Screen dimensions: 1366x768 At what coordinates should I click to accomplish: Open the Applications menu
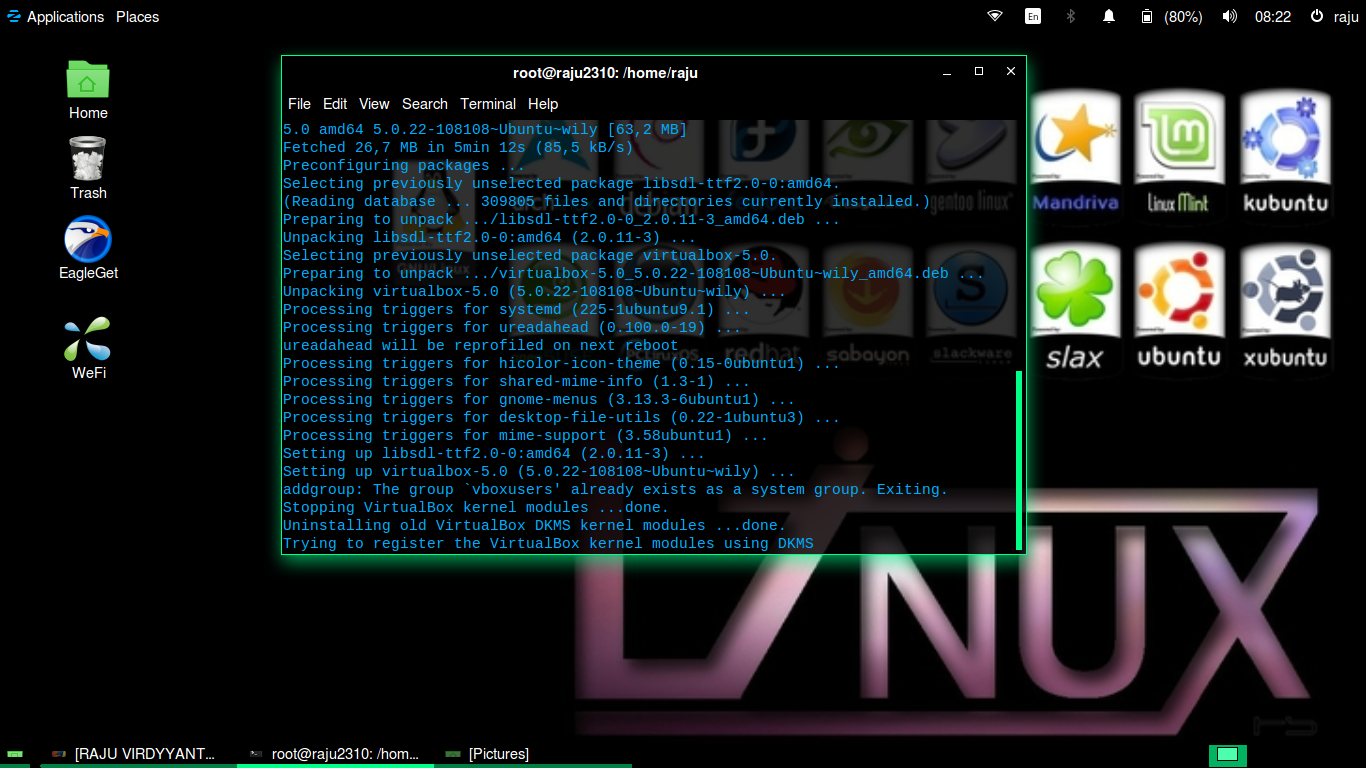tap(55, 17)
